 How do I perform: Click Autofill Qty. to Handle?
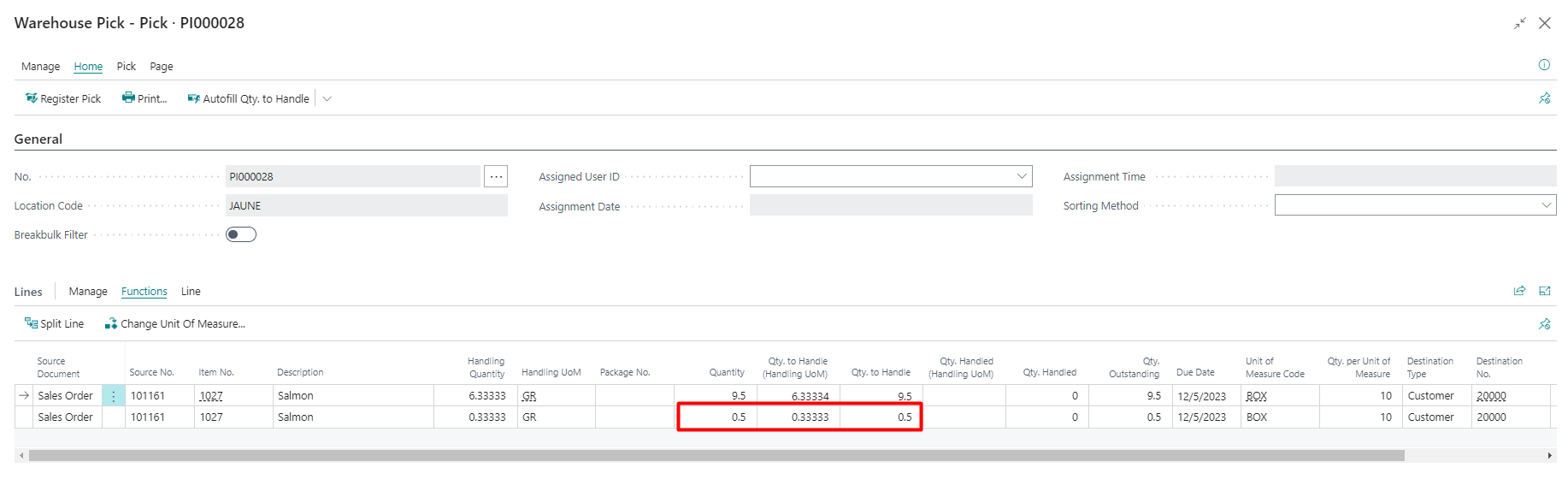(249, 98)
